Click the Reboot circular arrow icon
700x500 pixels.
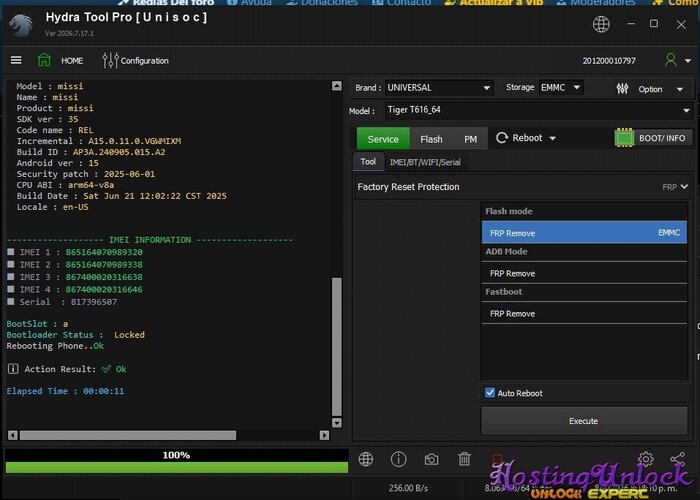[x=501, y=138]
